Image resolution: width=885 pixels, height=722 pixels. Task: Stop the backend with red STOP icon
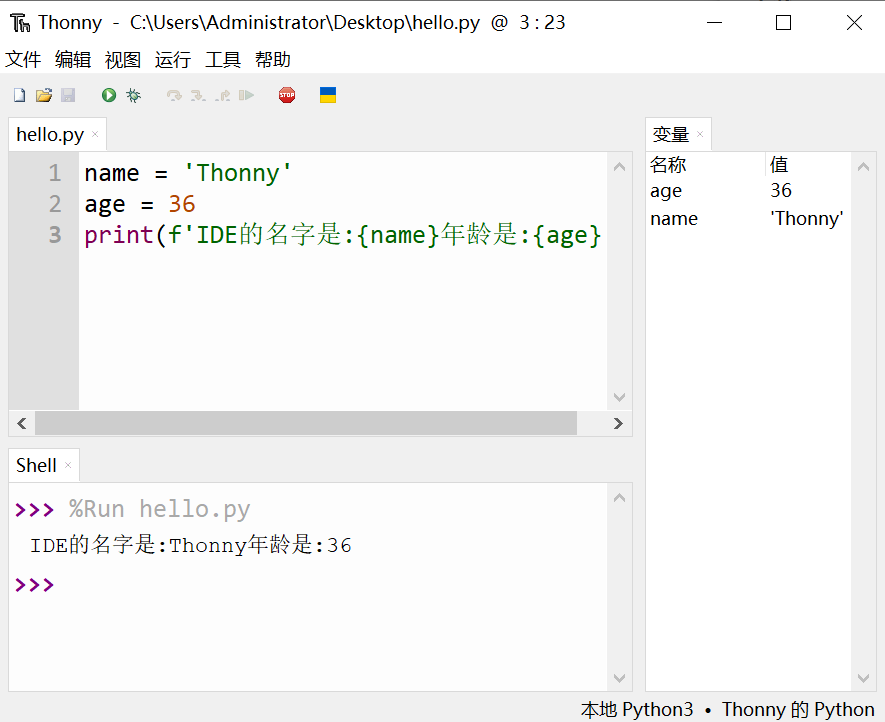point(287,95)
